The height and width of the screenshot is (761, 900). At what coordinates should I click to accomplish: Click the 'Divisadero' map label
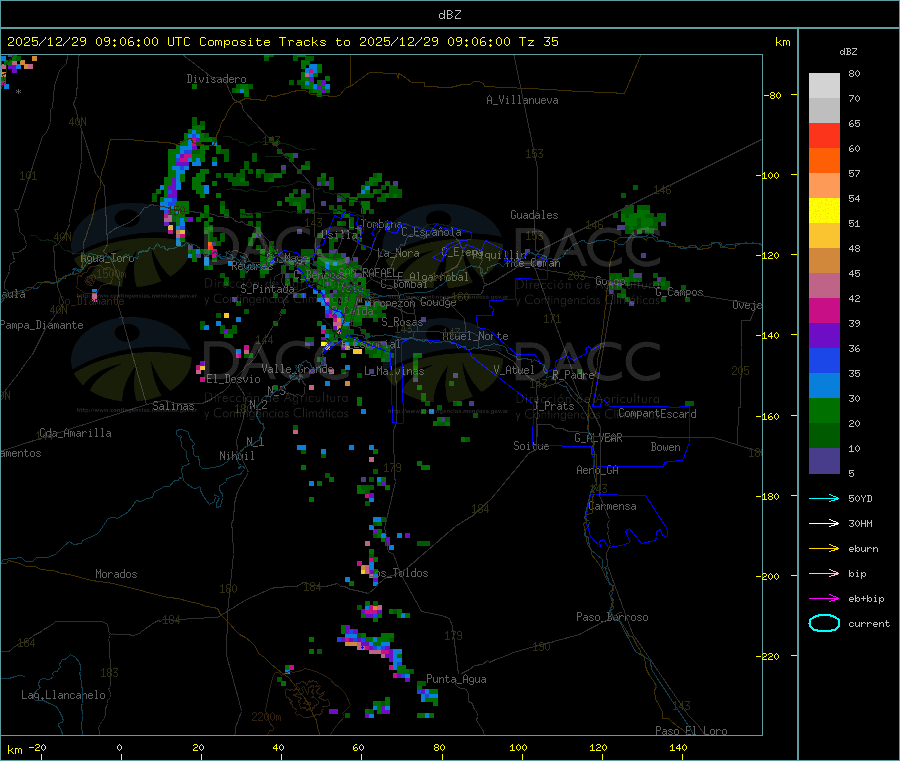click(x=216, y=79)
